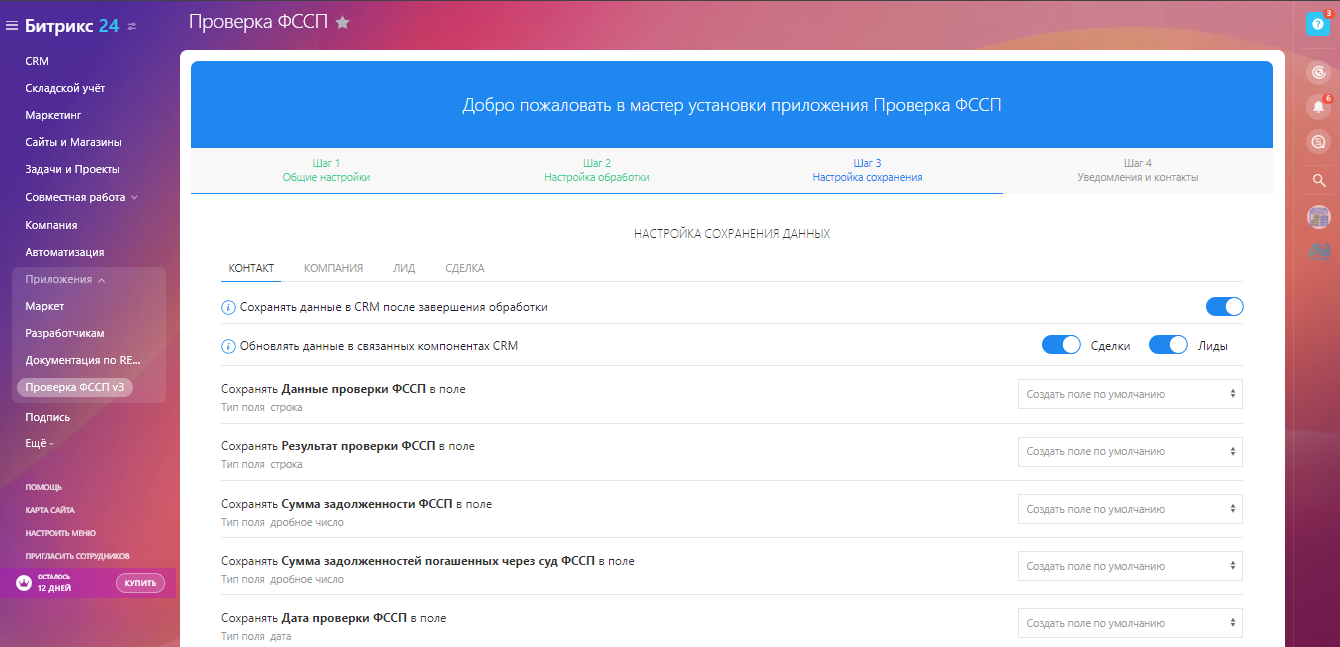The image size is (1340, 647).
Task: Open the blue logo avatar in right panel
Action: tap(1319, 251)
